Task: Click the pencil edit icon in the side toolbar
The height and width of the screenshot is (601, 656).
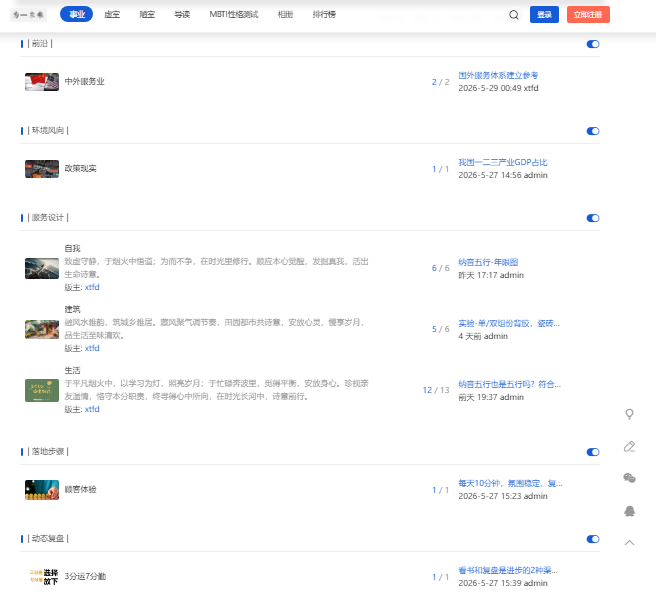Action: click(629, 446)
